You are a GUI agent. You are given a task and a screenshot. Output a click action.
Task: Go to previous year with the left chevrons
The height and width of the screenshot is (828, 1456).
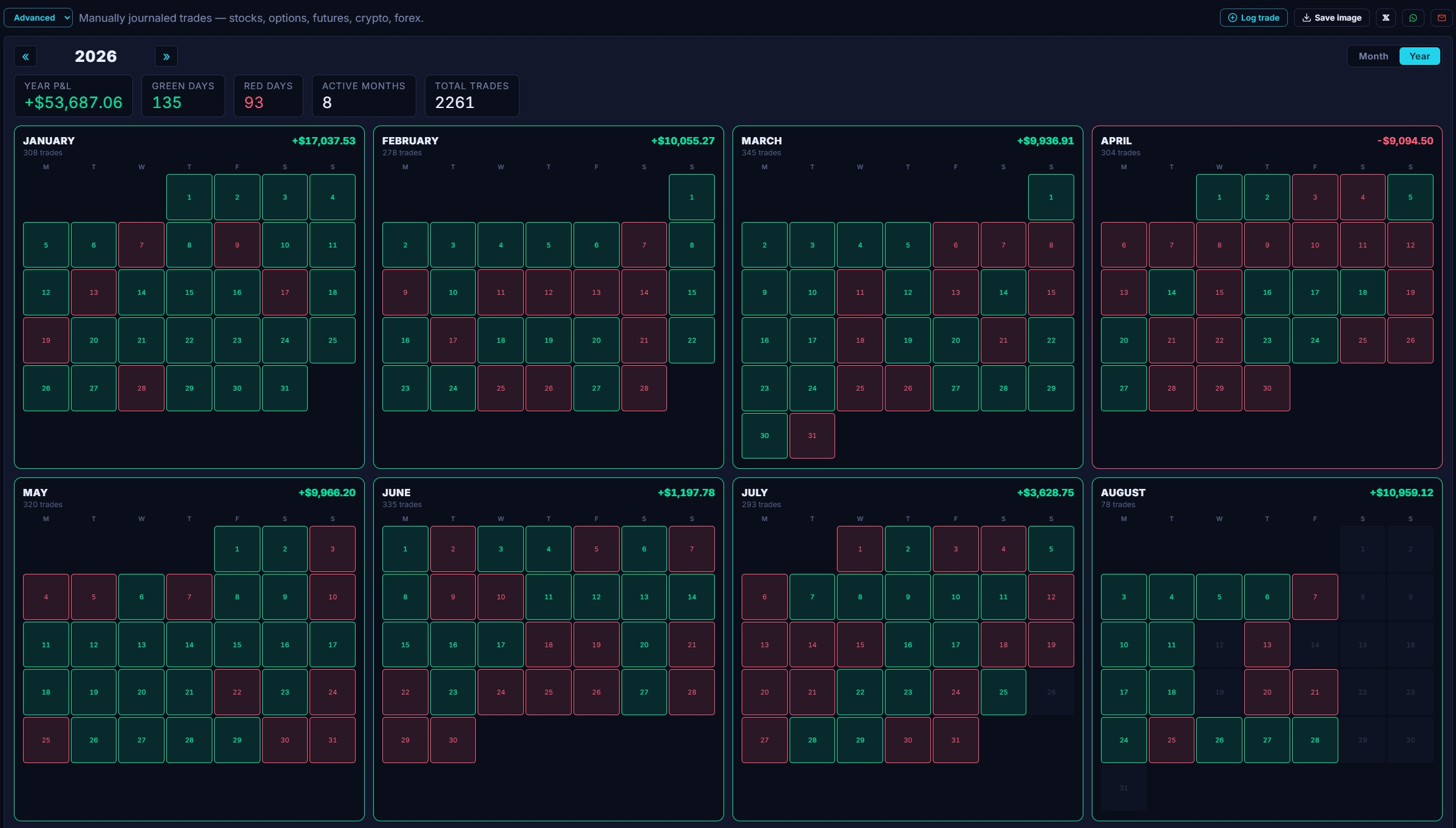point(25,56)
